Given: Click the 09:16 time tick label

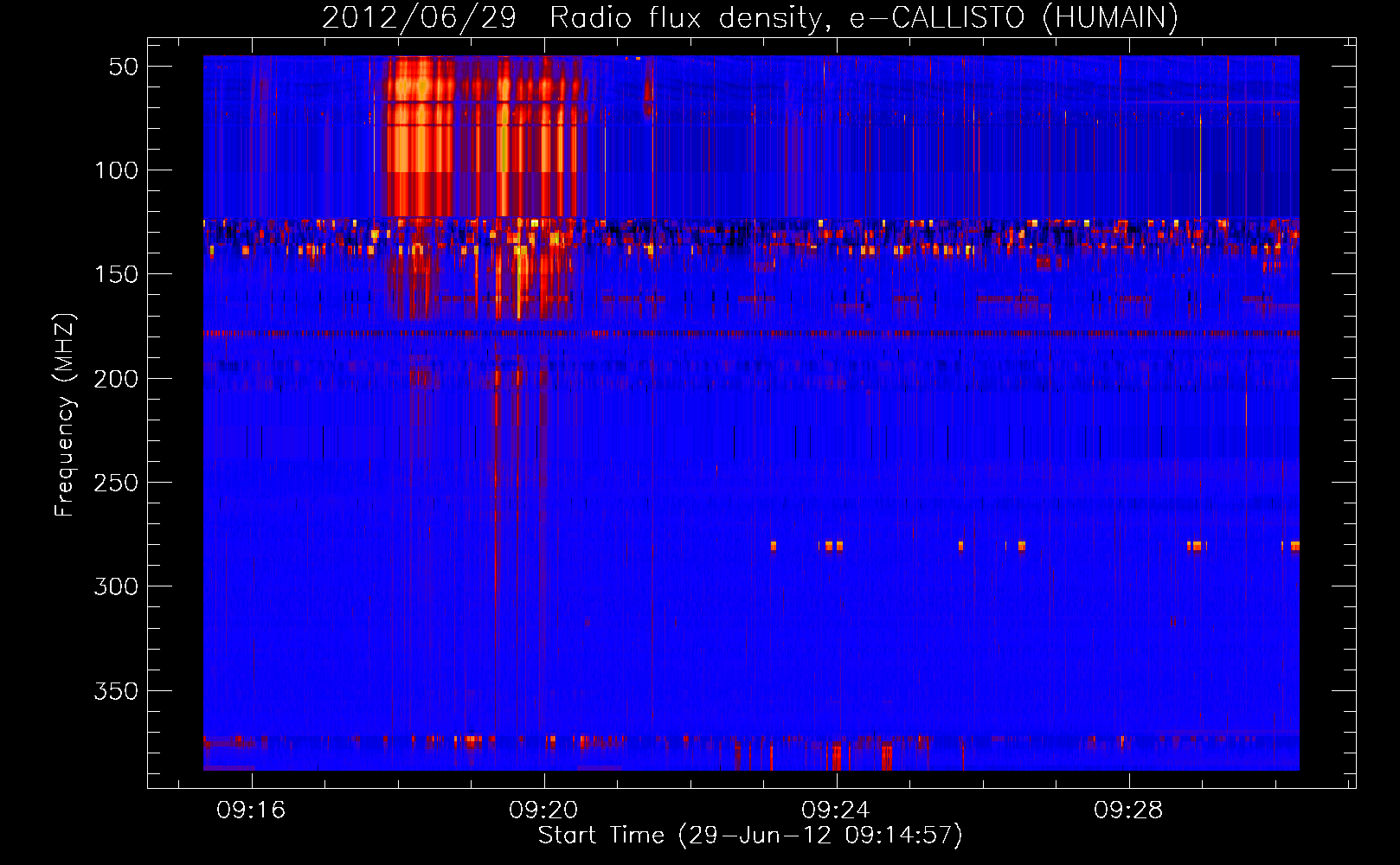Looking at the screenshot, I should click(x=251, y=811).
